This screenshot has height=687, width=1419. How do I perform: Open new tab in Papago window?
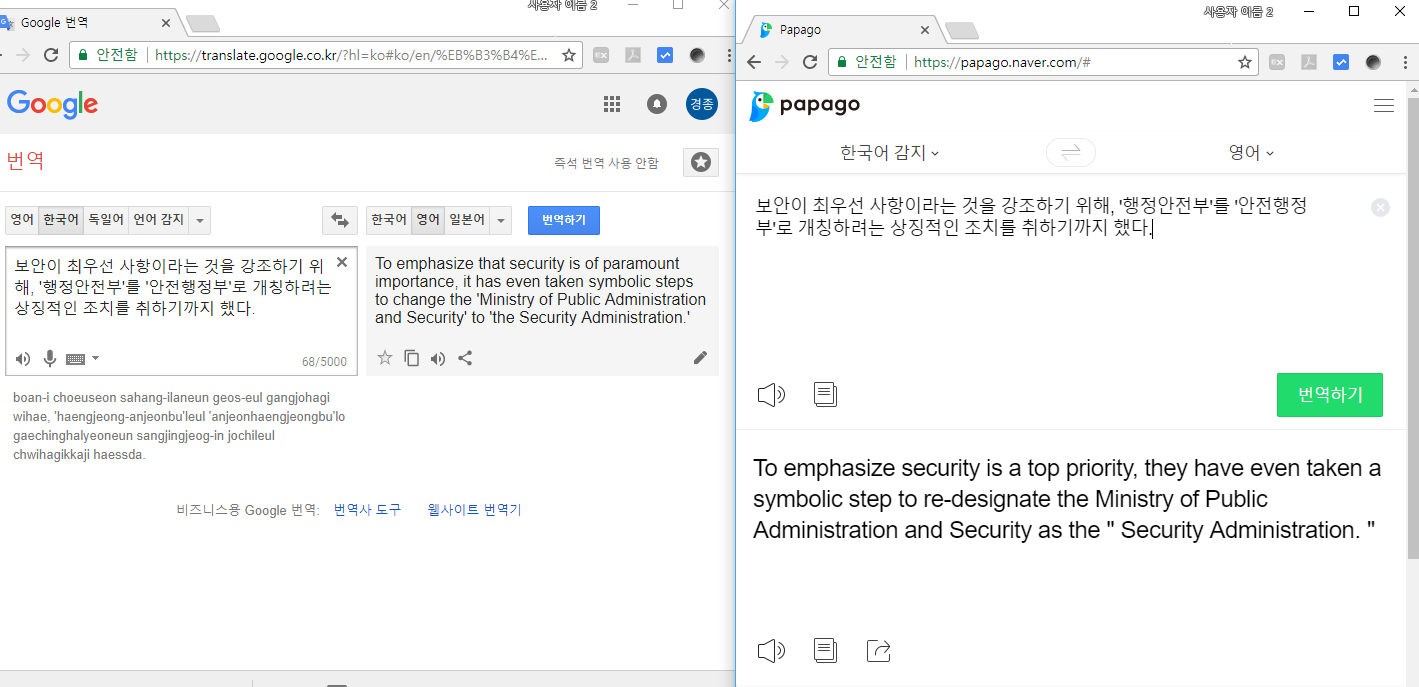coord(961,30)
